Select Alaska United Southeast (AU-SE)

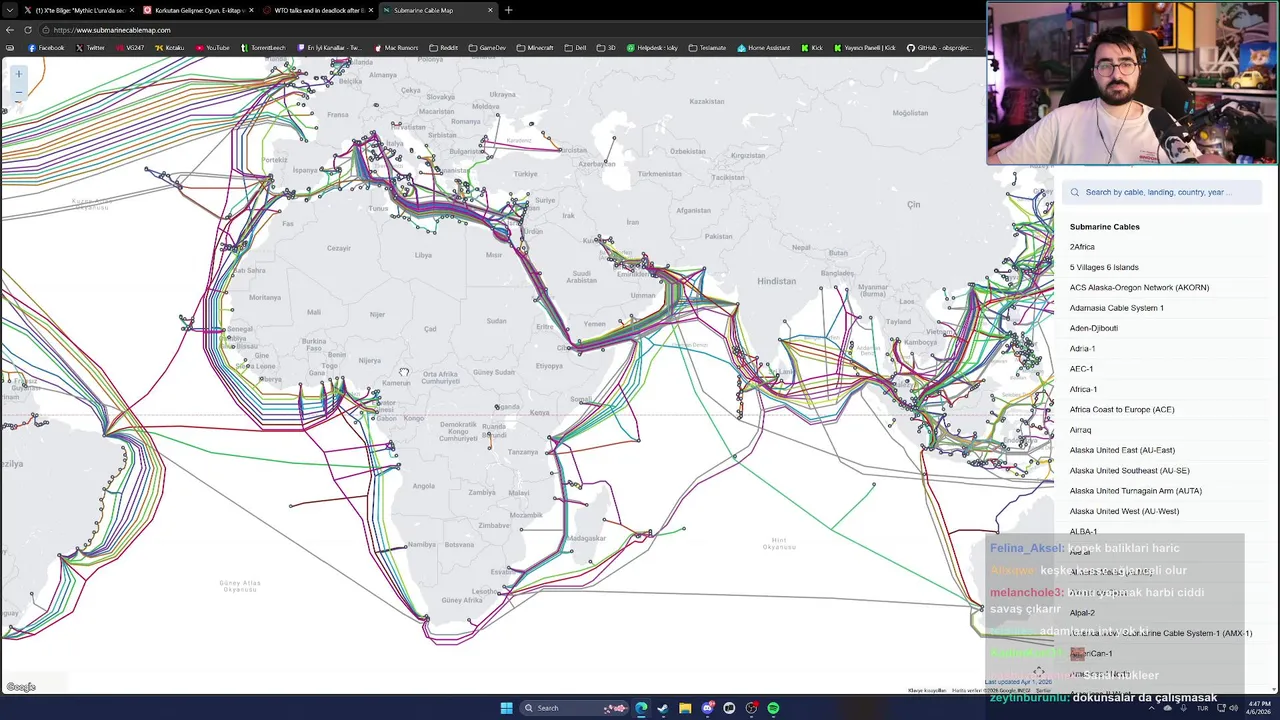(1129, 470)
